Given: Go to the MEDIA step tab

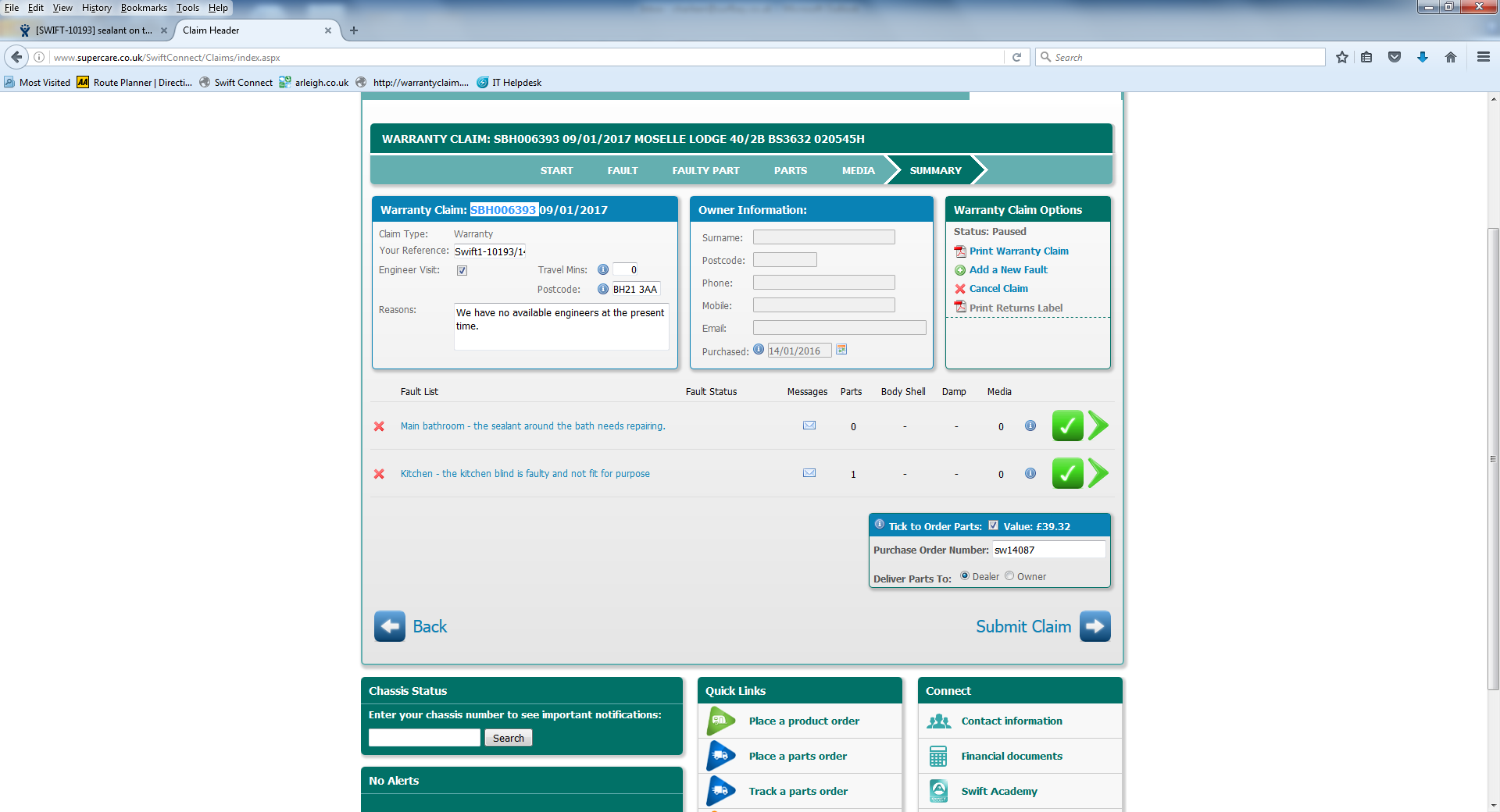Looking at the screenshot, I should coord(858,170).
